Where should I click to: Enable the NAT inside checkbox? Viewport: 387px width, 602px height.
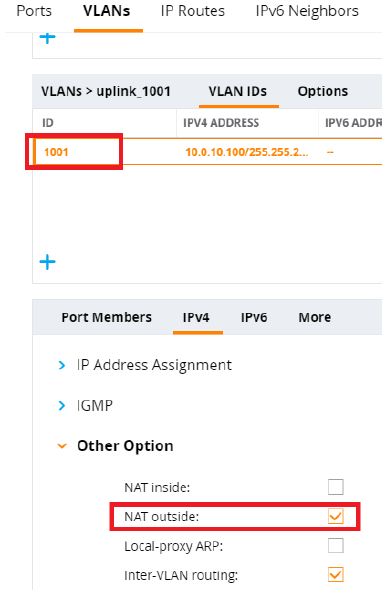336,487
